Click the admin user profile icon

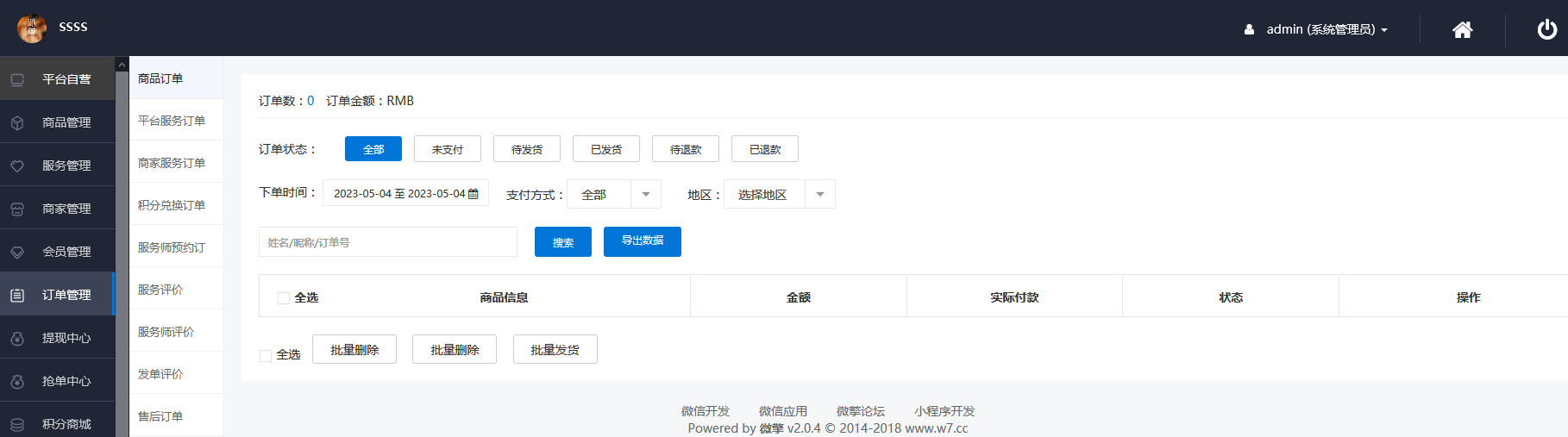coord(1249,29)
